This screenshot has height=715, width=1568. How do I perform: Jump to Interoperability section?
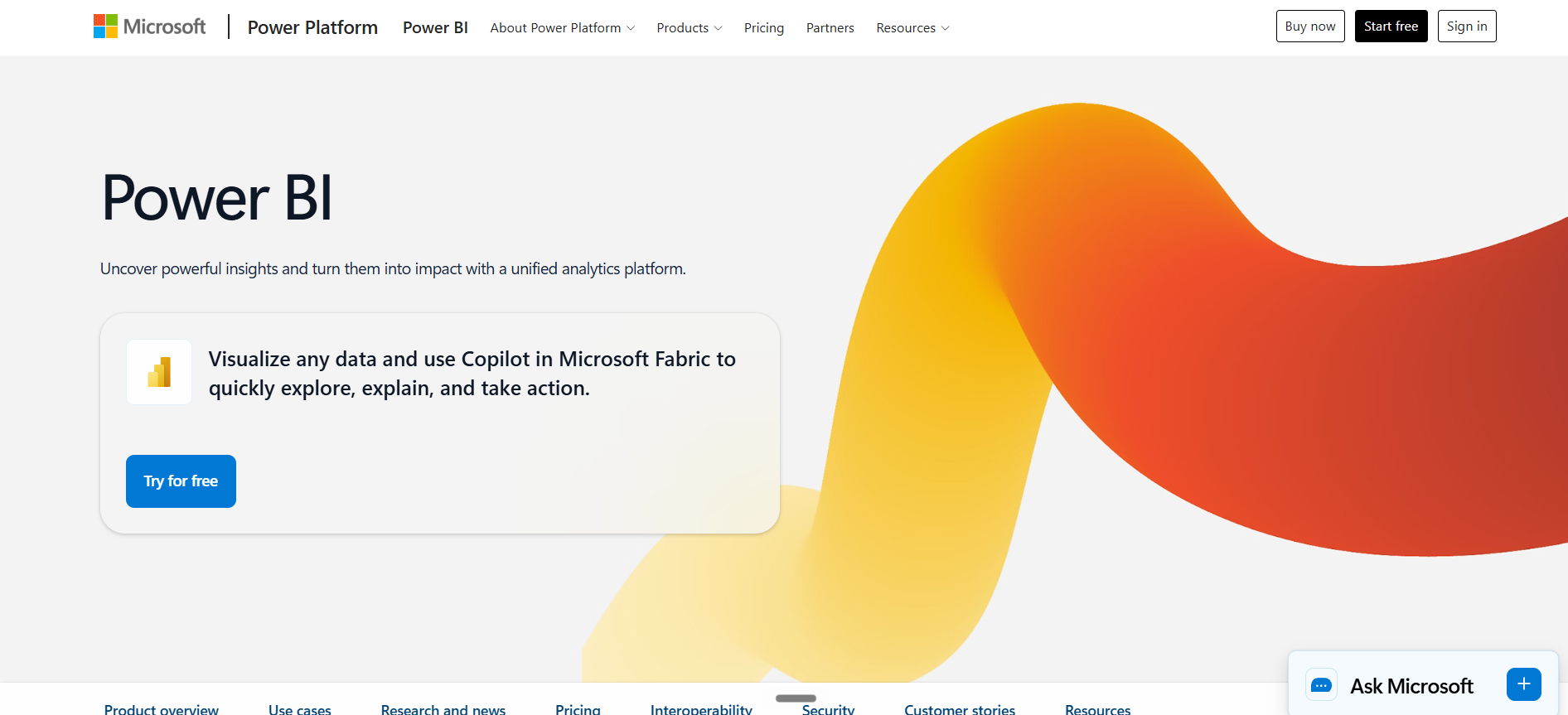click(x=701, y=709)
